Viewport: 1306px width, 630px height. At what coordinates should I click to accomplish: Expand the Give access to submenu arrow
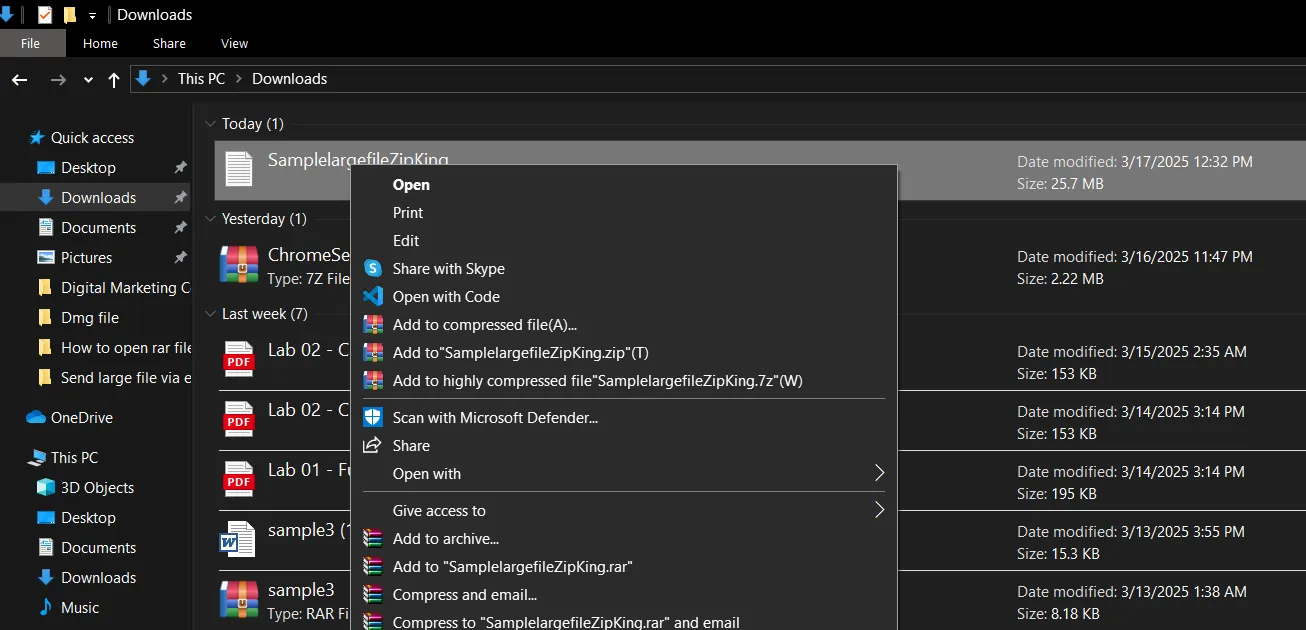tap(880, 510)
